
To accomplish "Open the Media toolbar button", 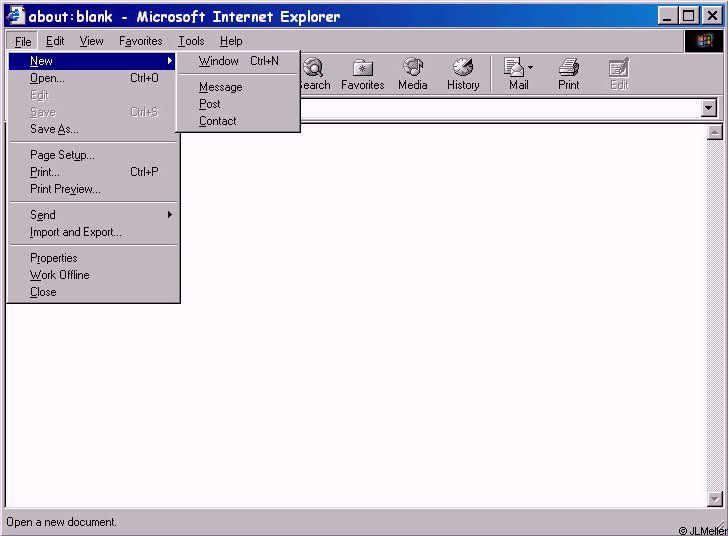I will tap(413, 74).
